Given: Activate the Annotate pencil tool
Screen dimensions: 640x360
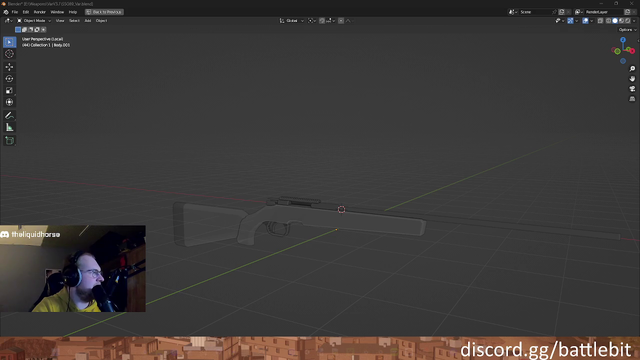Looking at the screenshot, I should (9, 116).
